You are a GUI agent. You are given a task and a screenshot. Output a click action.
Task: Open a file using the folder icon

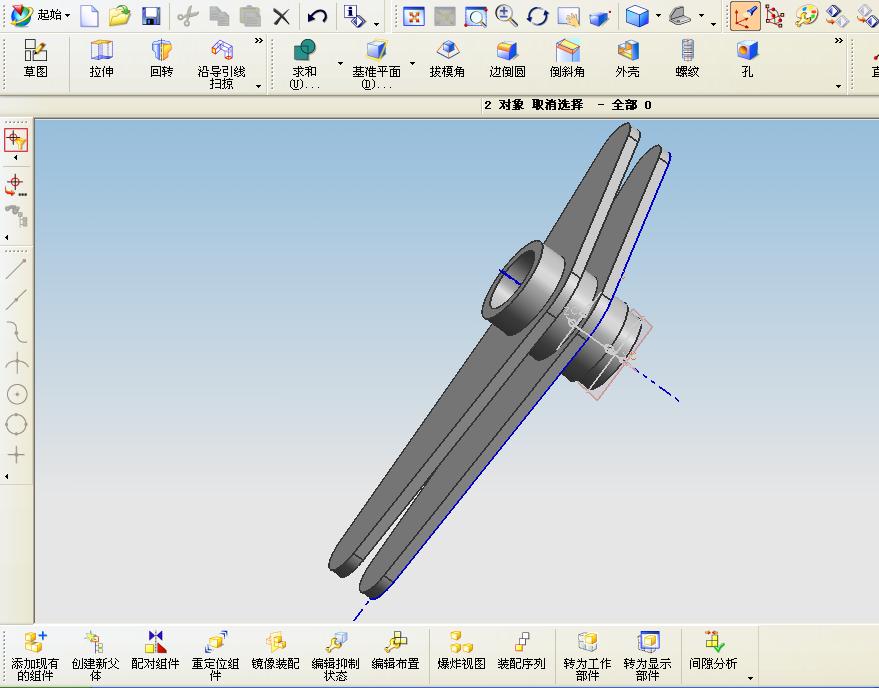point(119,16)
